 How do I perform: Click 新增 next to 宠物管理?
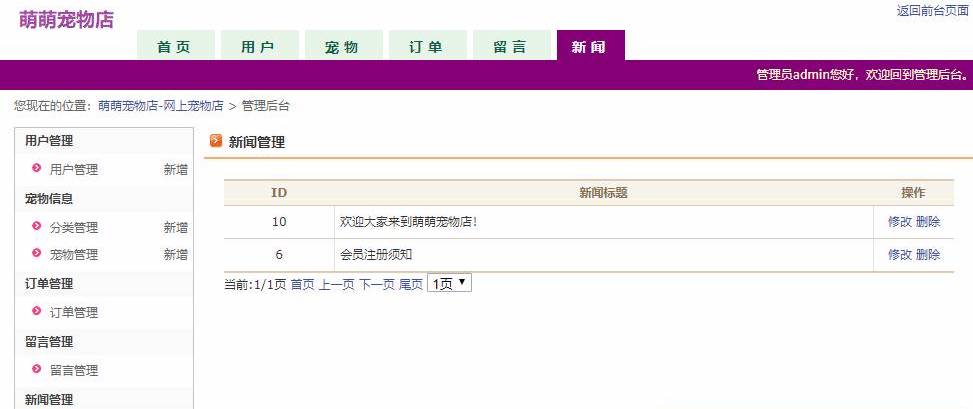(x=176, y=254)
